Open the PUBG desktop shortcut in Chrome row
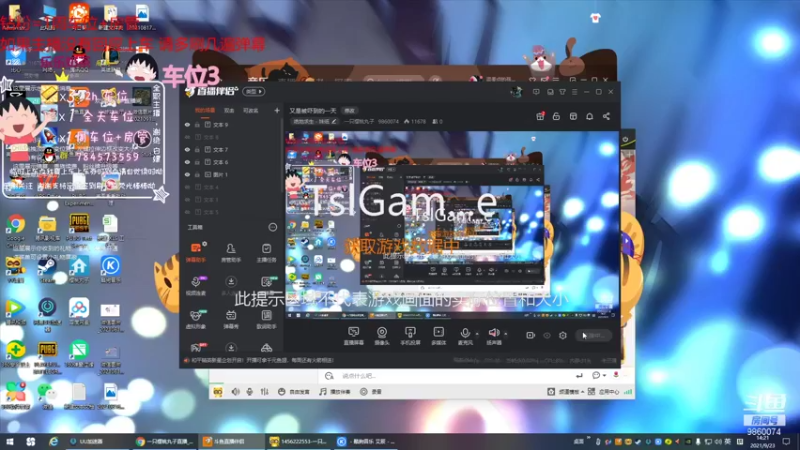The height and width of the screenshot is (450, 800). click(79, 228)
